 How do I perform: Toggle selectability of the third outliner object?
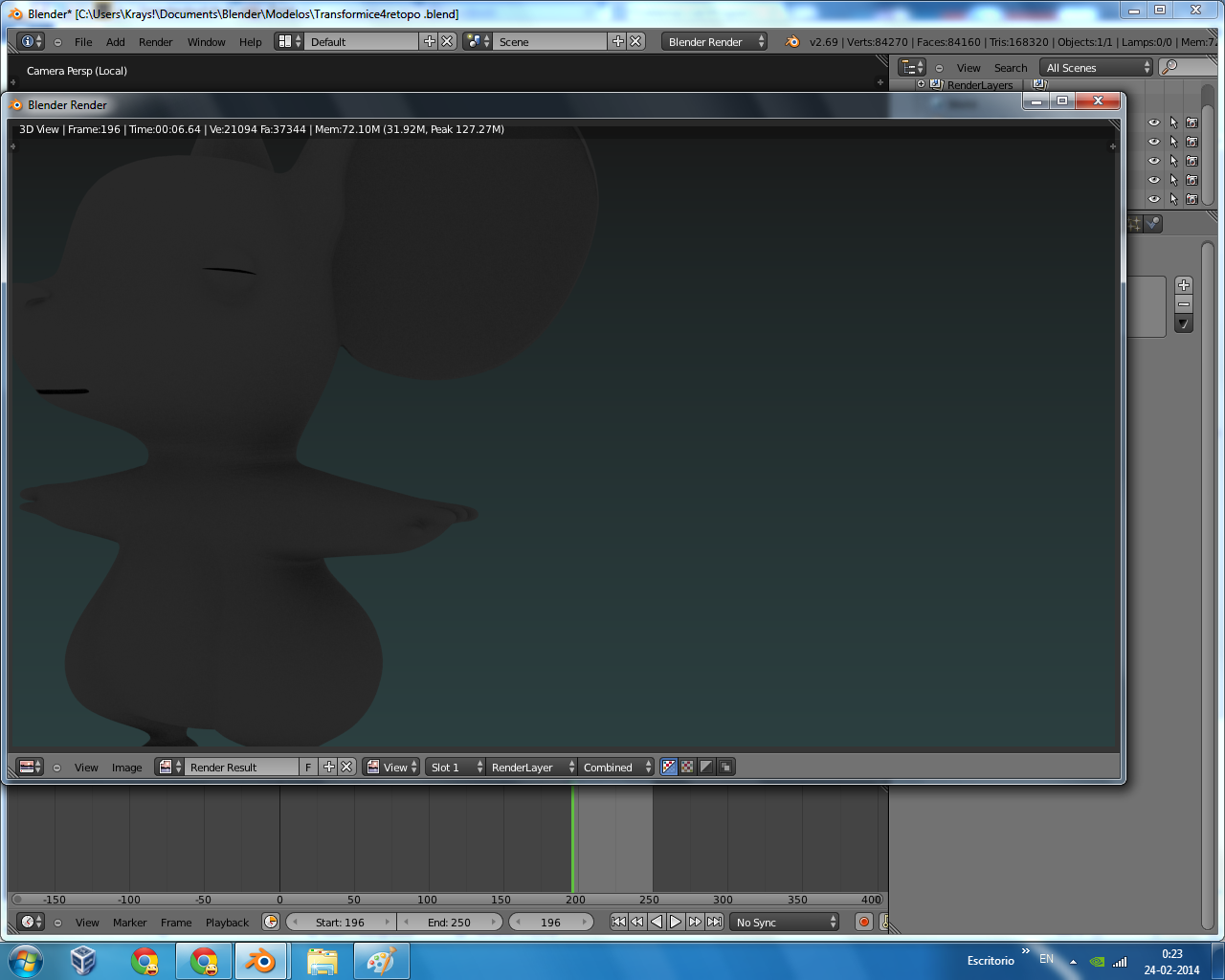coord(1173,161)
